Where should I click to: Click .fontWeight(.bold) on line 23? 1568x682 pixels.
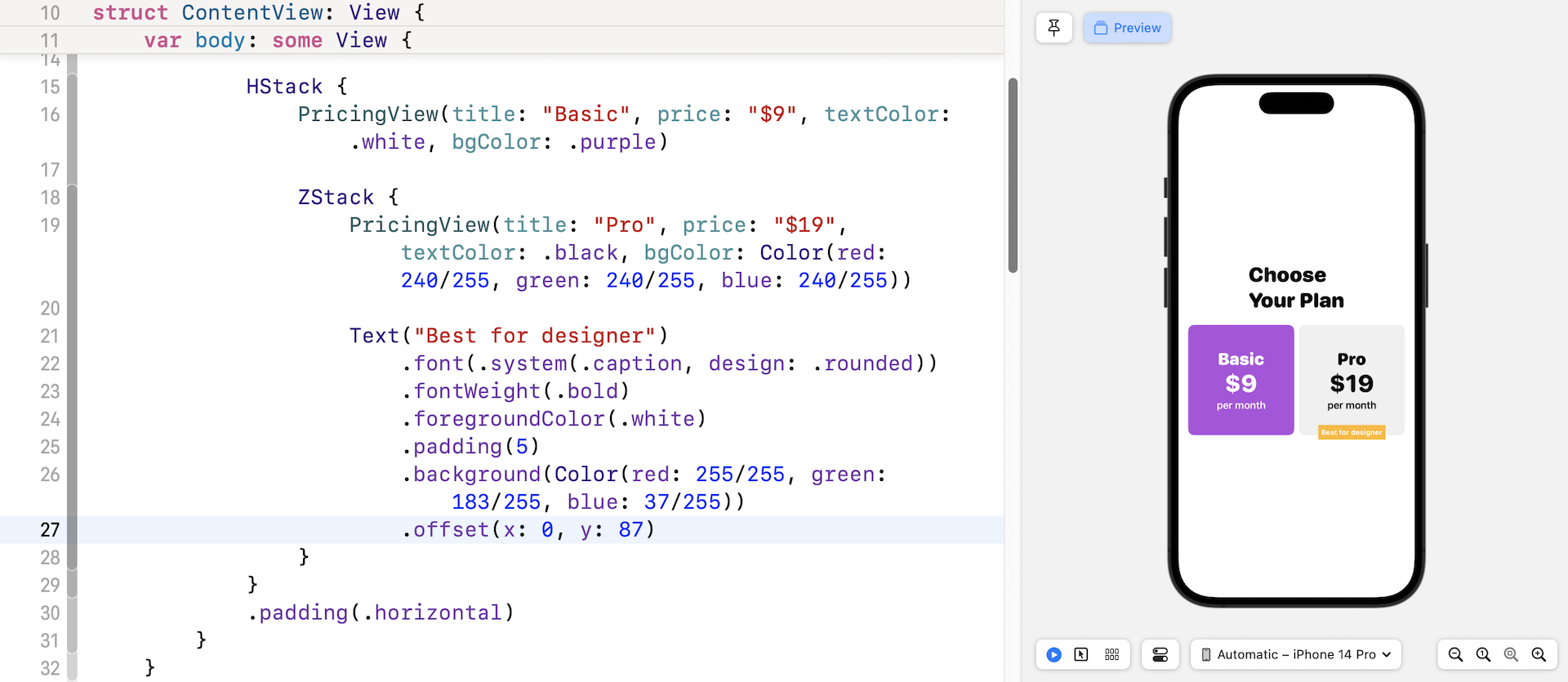(515, 391)
